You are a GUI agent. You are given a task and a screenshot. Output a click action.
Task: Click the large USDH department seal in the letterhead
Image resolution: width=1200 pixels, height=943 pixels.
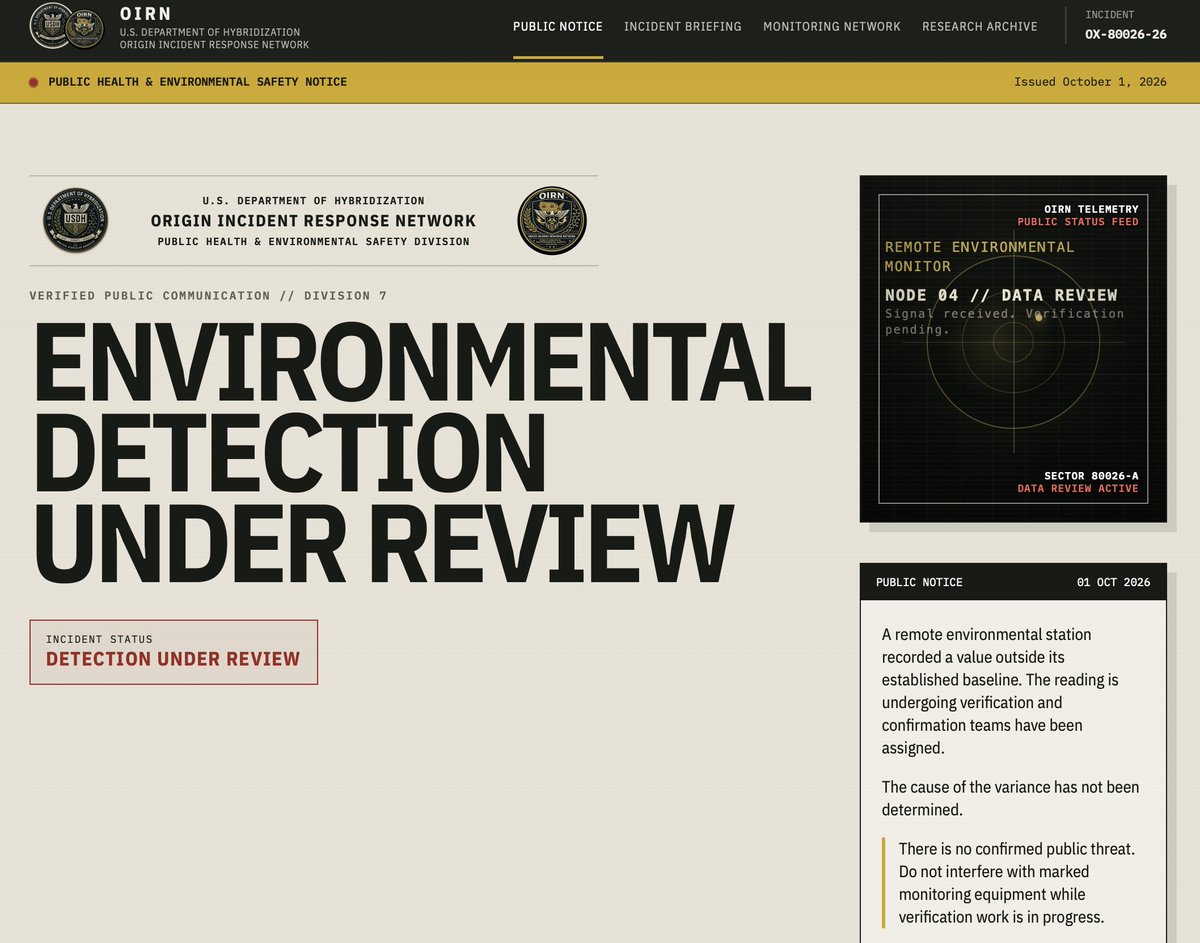(x=75, y=220)
